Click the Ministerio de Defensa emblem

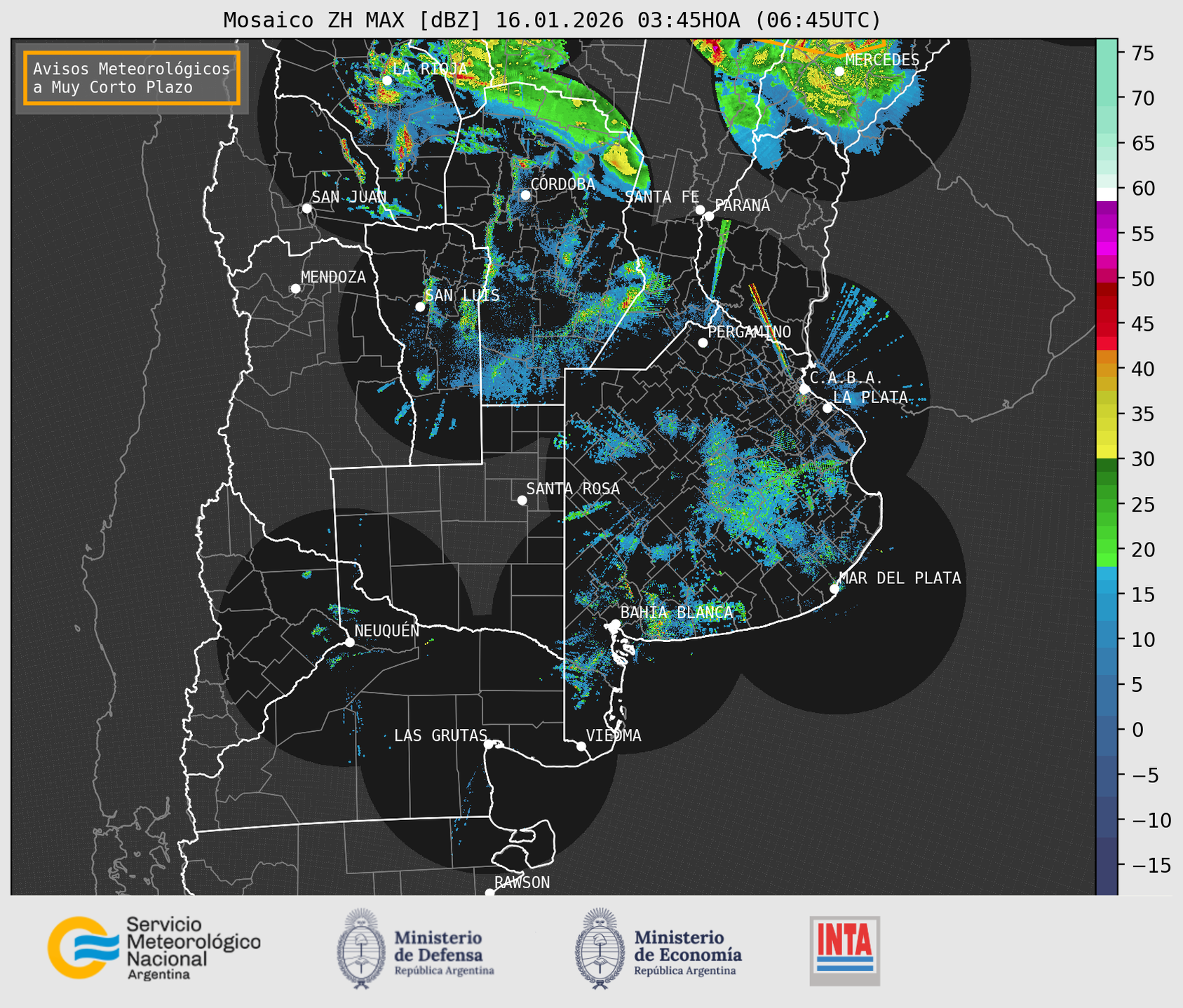pos(361,948)
